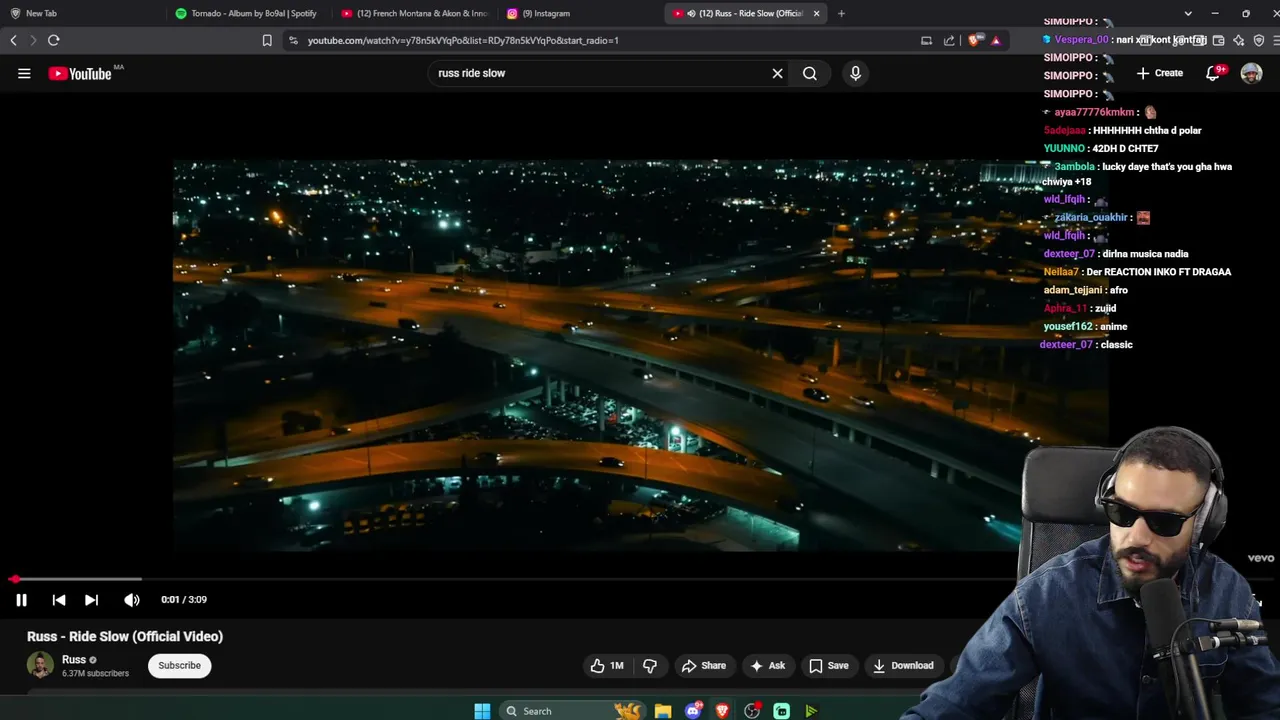This screenshot has height=720, width=1280.
Task: Clear the search box with the X
Action: [777, 73]
